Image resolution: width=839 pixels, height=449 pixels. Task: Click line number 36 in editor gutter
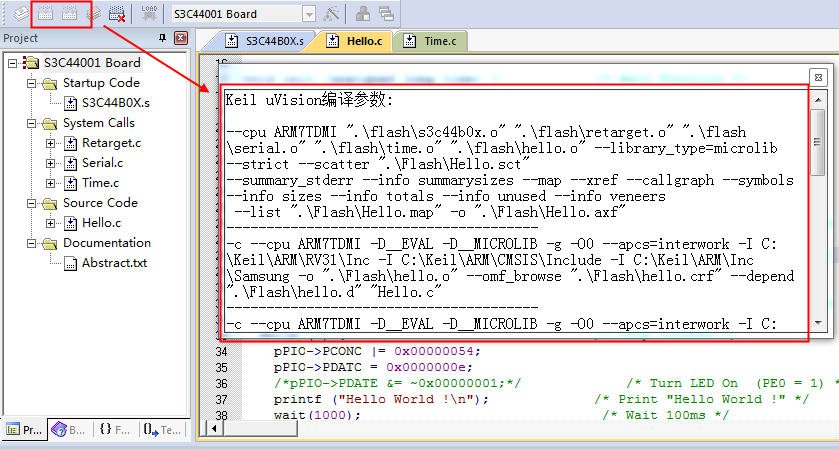tap(222, 384)
